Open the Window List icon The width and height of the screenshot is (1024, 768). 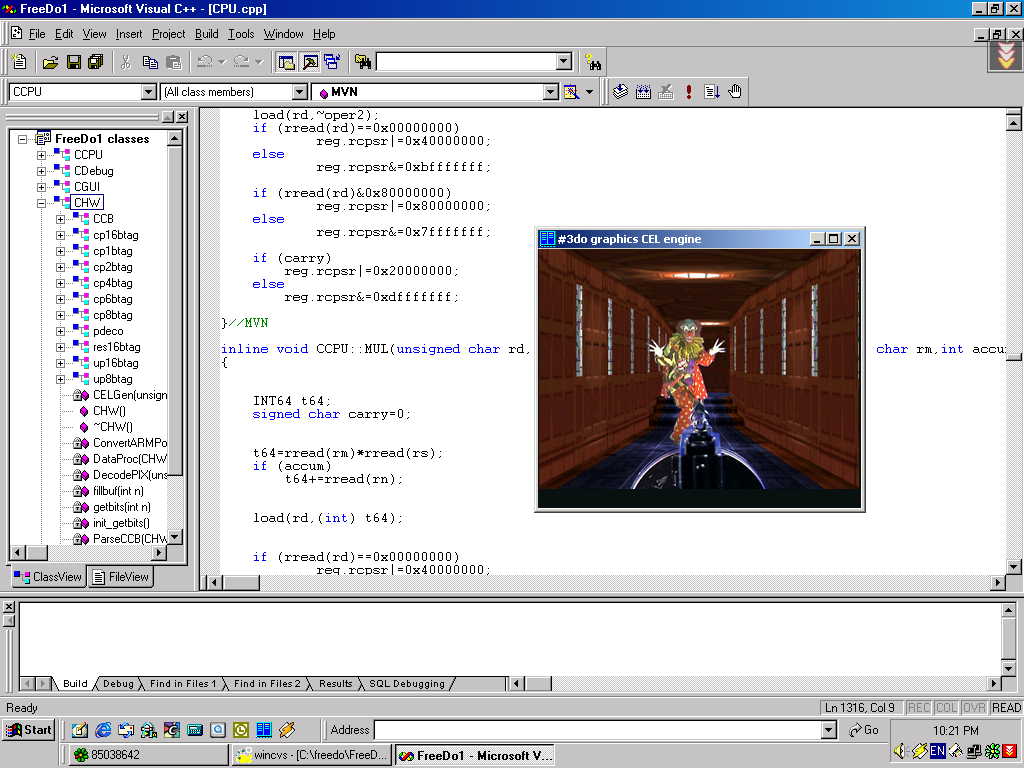332,62
